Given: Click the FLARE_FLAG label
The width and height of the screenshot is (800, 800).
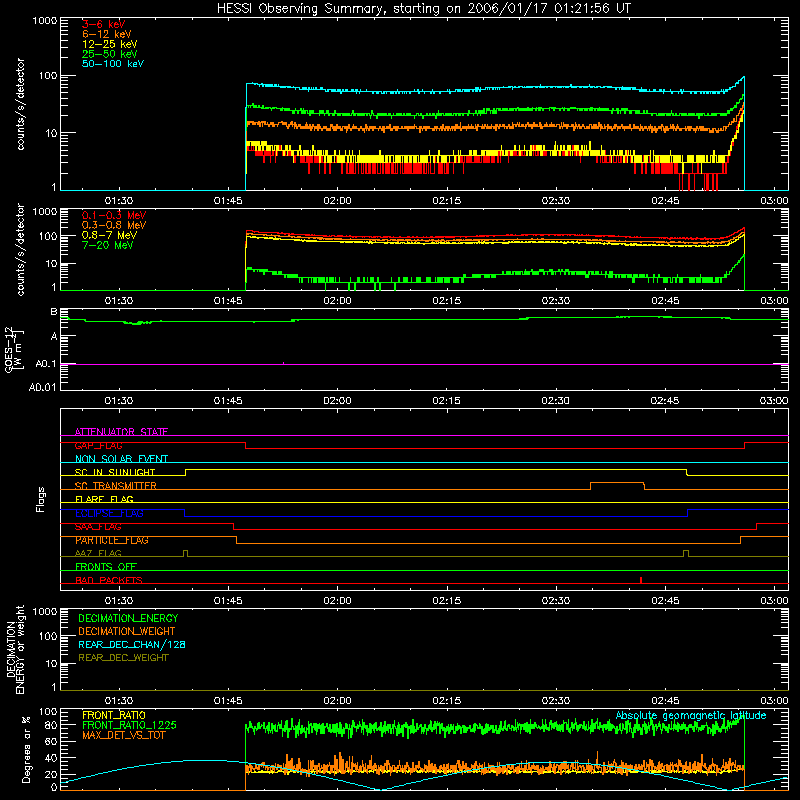Looking at the screenshot, I should (x=104, y=499).
